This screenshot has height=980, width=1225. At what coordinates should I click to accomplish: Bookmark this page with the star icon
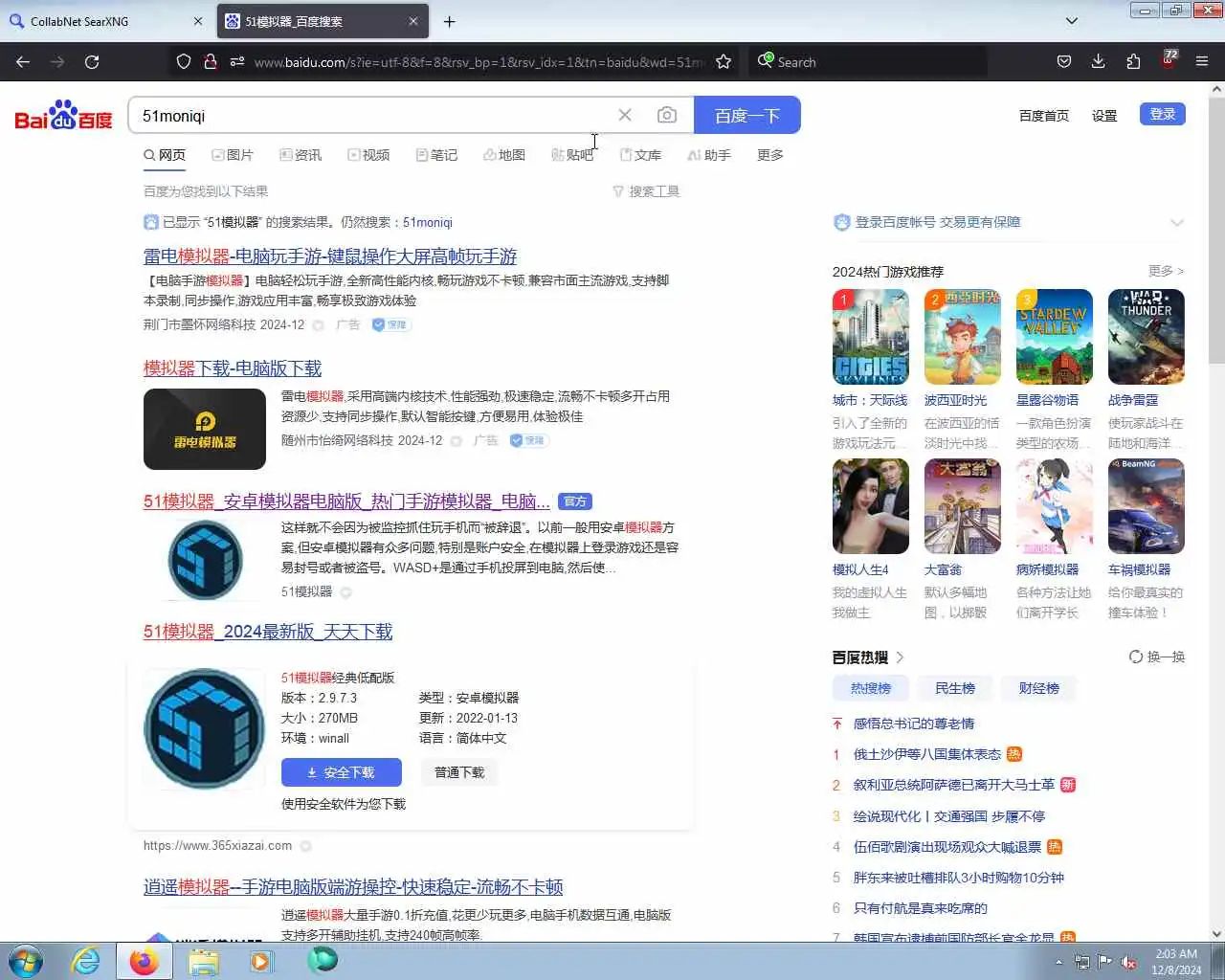pyautogui.click(x=724, y=61)
